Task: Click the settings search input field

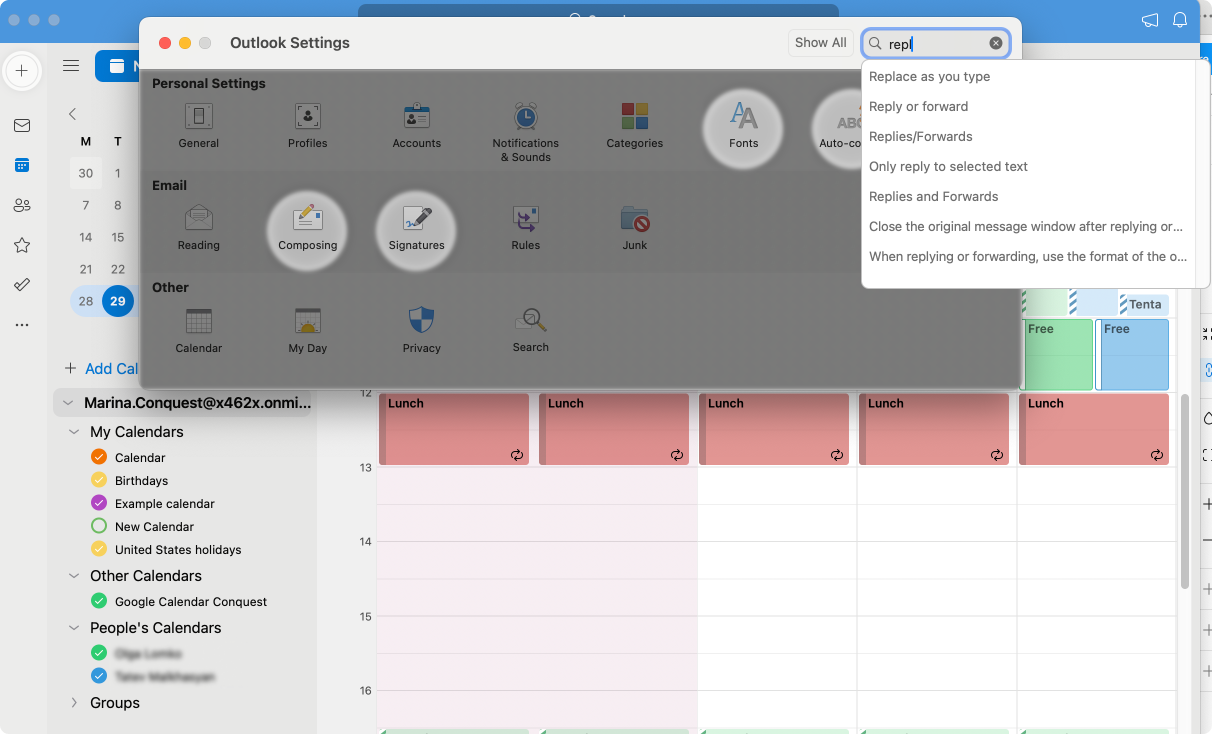Action: point(936,43)
